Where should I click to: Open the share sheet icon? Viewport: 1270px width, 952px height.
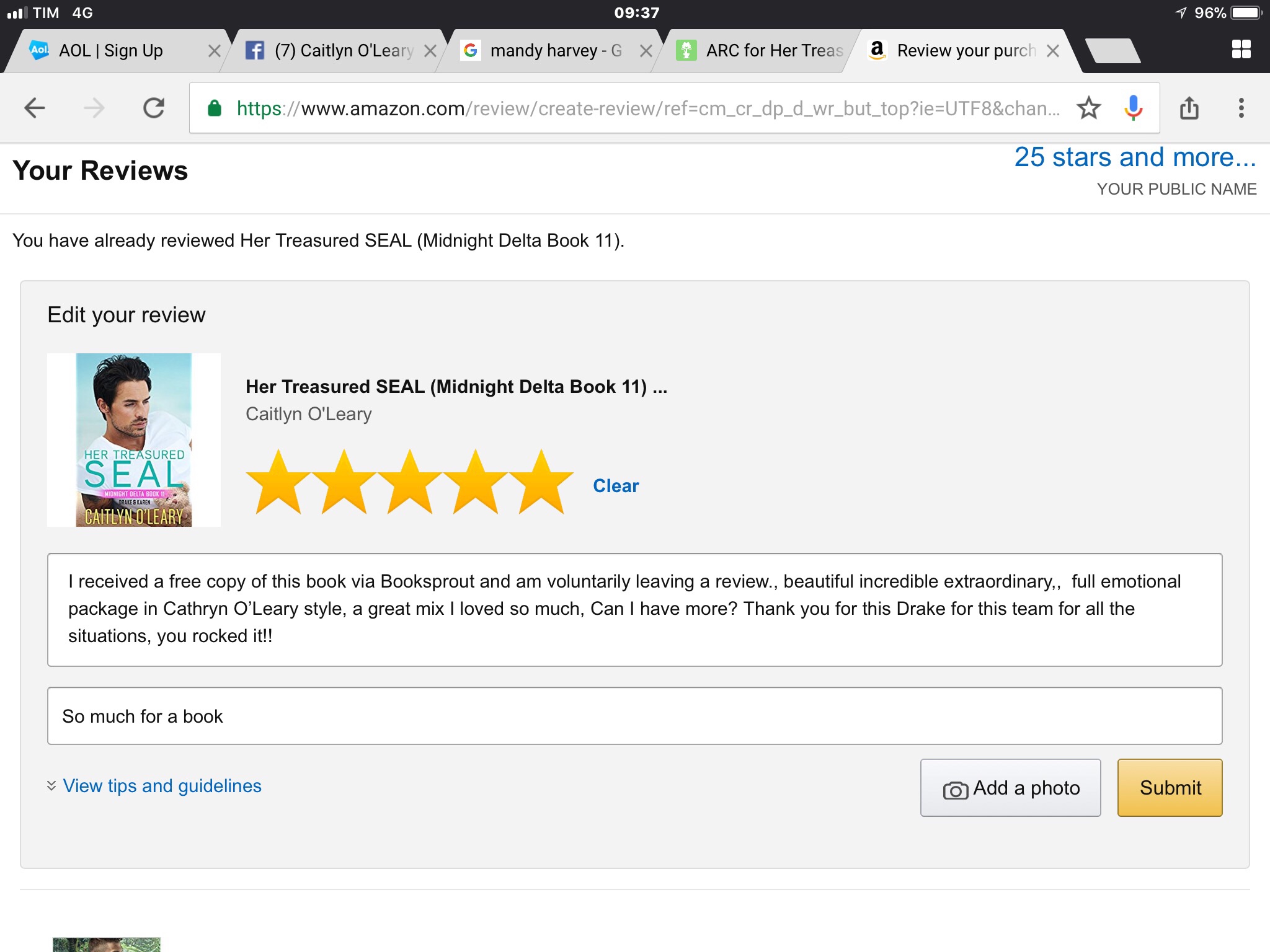[x=1189, y=108]
